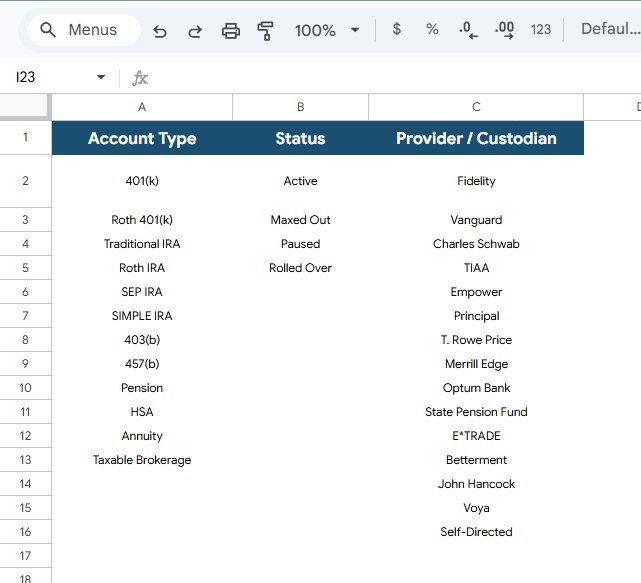Select the TIAA cell
Image resolution: width=641 pixels, height=583 pixels.
pyautogui.click(x=476, y=268)
